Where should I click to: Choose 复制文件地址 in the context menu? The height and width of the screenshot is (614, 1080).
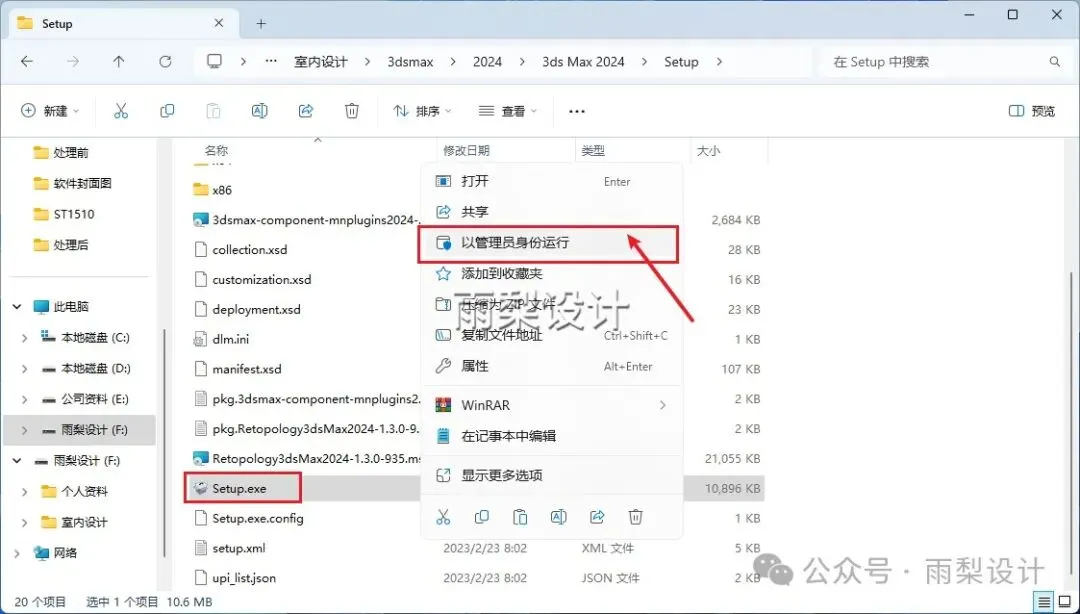coord(551,336)
